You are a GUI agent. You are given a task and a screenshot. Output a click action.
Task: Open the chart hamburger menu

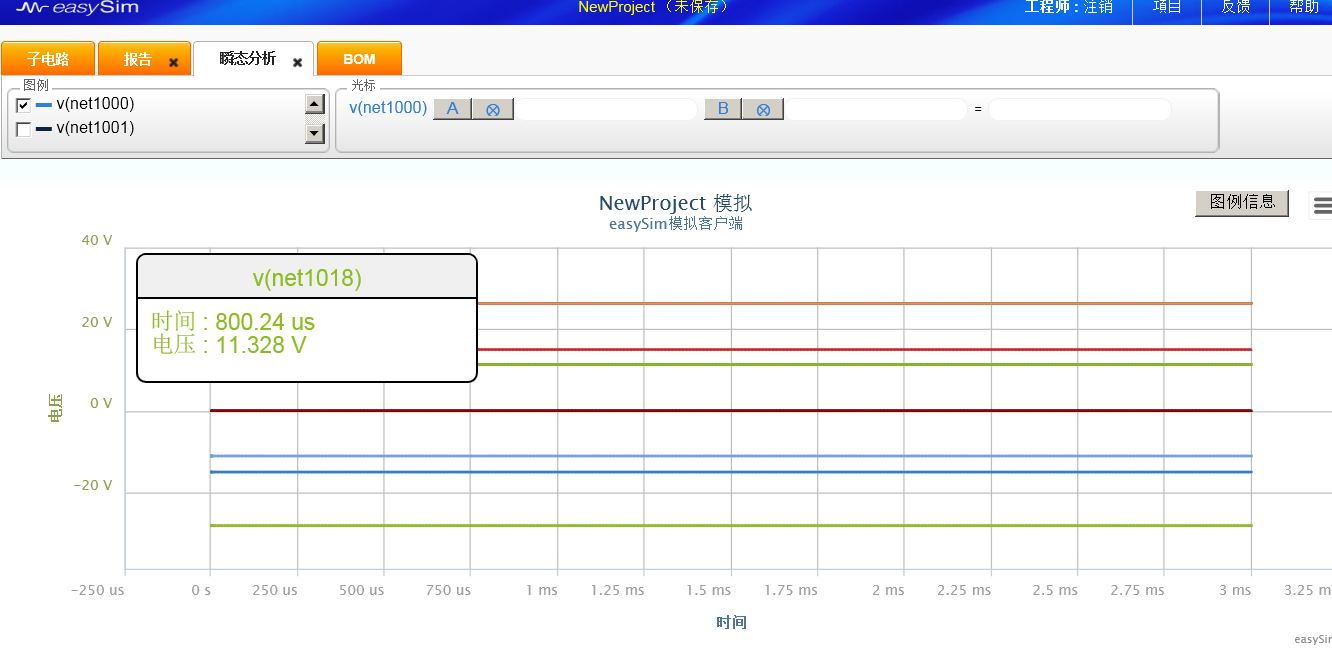[1322, 206]
